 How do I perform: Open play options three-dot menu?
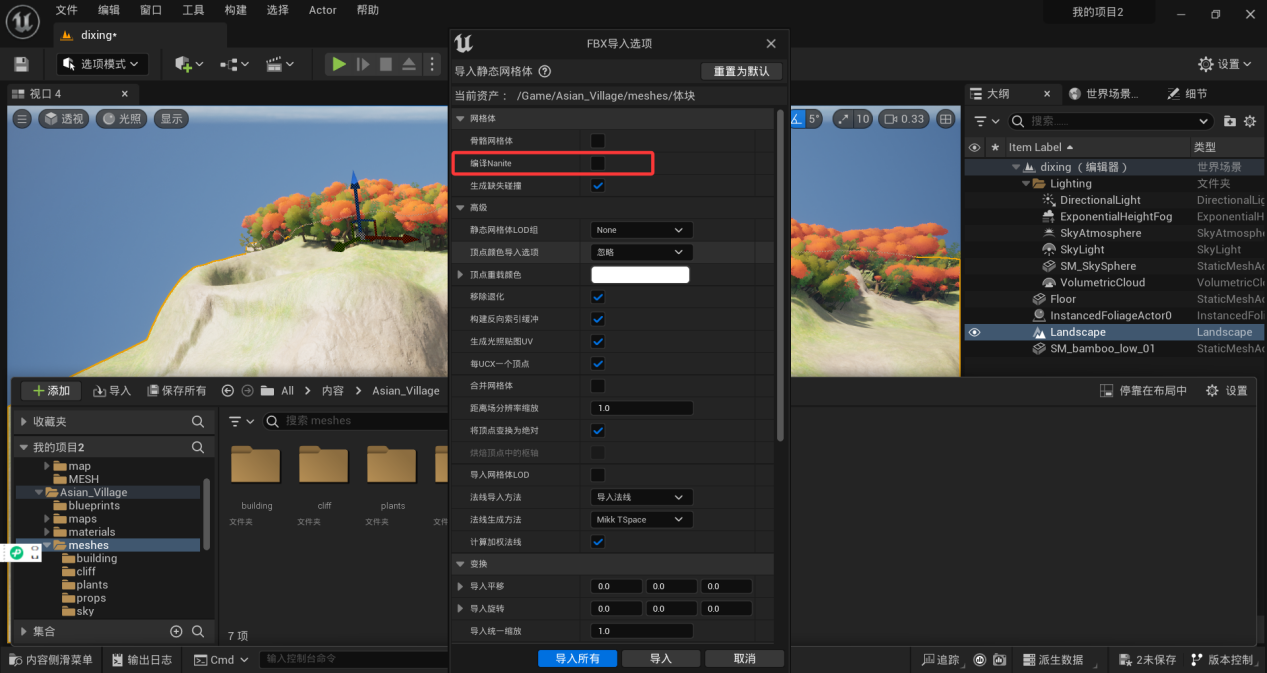pos(432,64)
